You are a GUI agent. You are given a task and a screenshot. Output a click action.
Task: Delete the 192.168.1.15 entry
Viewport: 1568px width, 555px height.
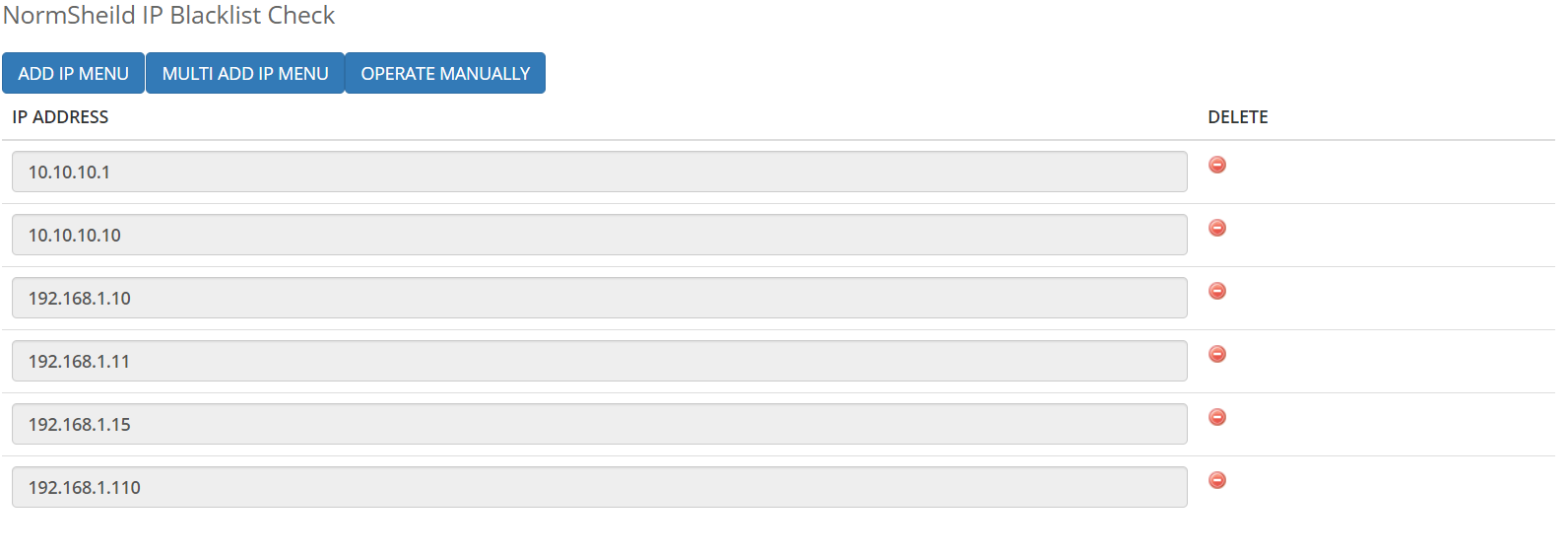point(1217,417)
